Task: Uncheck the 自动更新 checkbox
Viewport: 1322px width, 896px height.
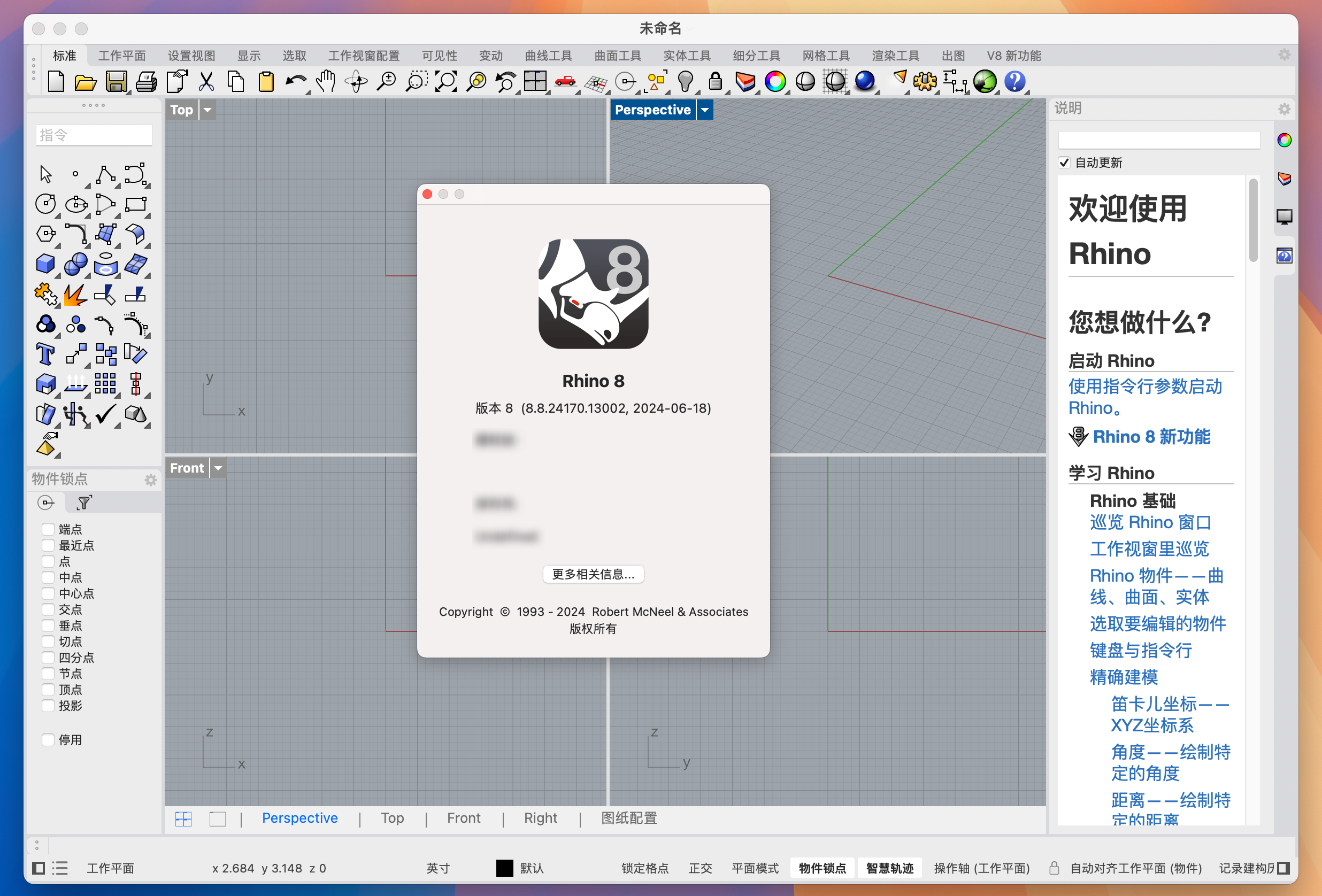Action: (1064, 163)
